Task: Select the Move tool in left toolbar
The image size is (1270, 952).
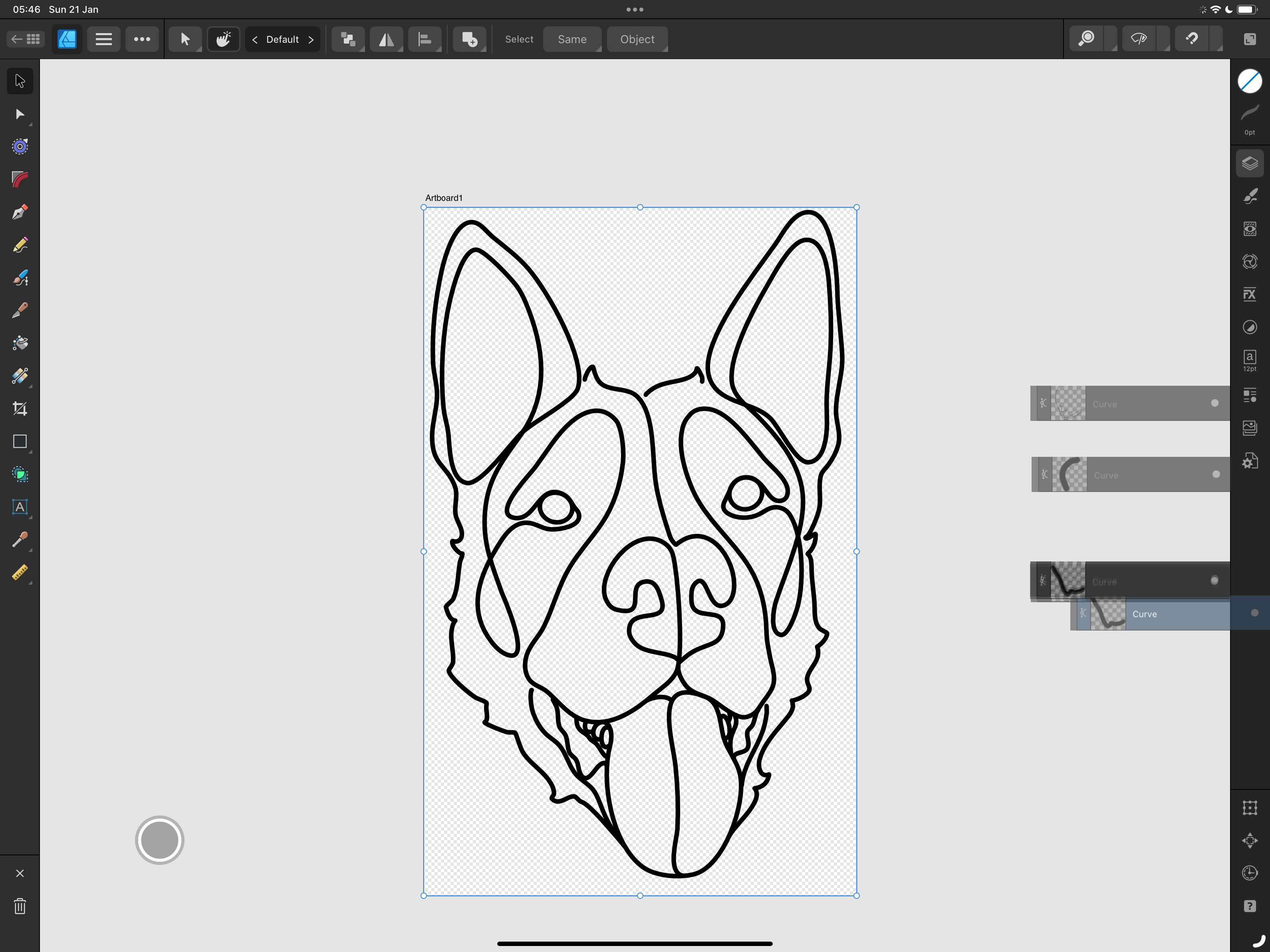Action: pyautogui.click(x=20, y=81)
